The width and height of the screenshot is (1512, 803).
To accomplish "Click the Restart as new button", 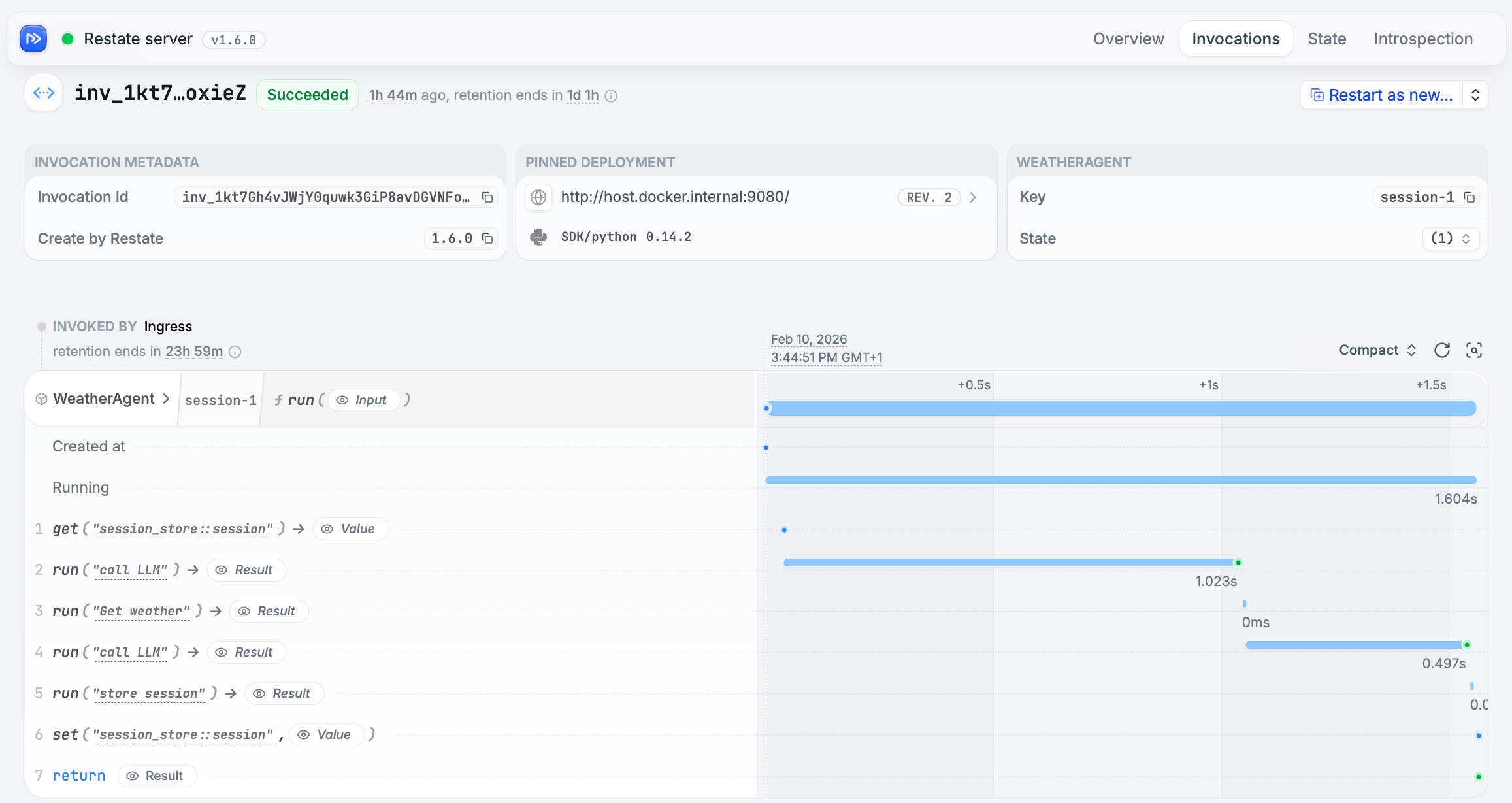I will pos(1382,95).
